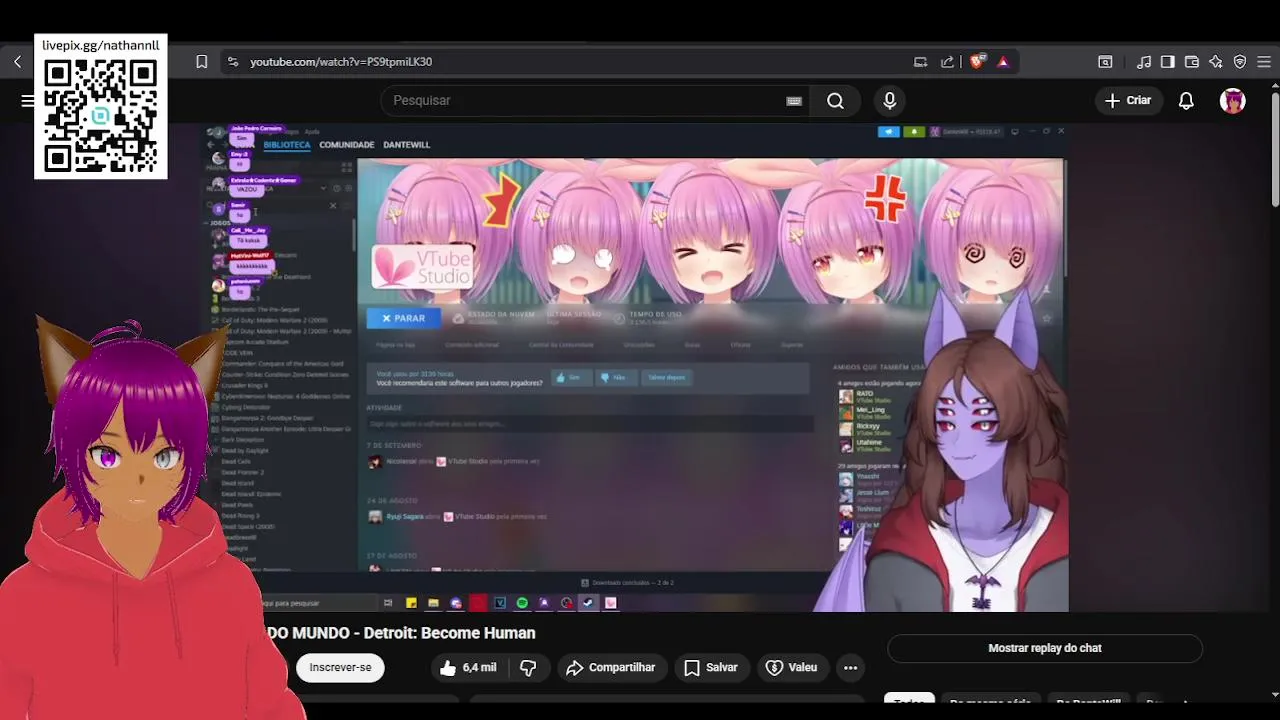Click the Spotify icon in video taskbar
Screen dimensions: 1280x720
[522, 603]
